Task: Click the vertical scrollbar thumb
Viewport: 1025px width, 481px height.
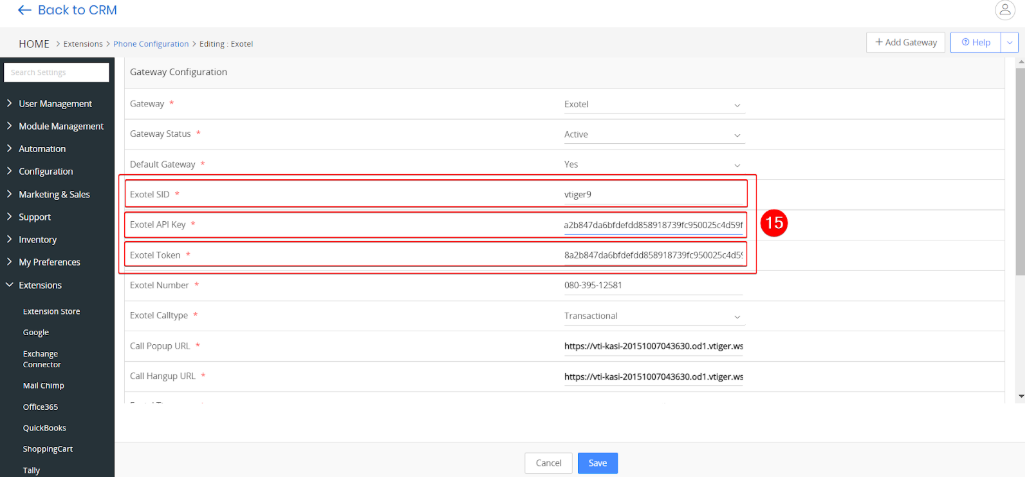Action: 1020,171
